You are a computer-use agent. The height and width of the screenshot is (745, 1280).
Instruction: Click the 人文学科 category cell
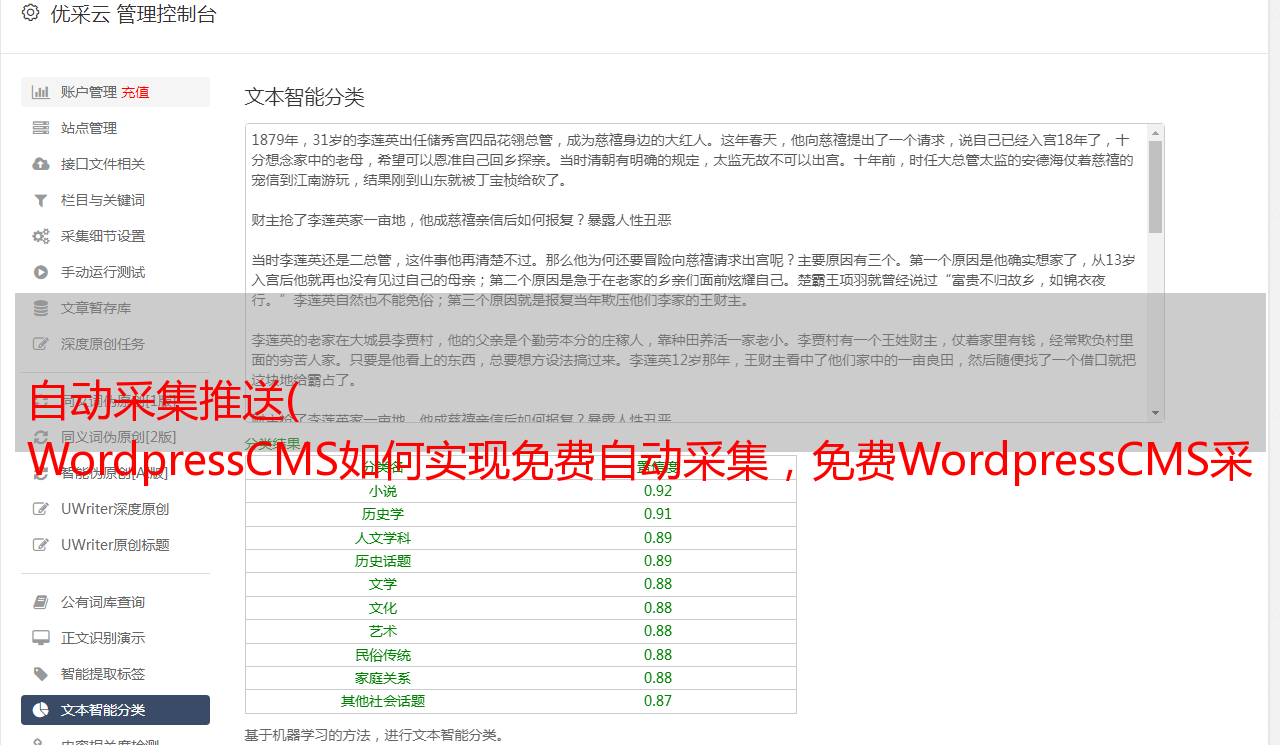click(383, 538)
